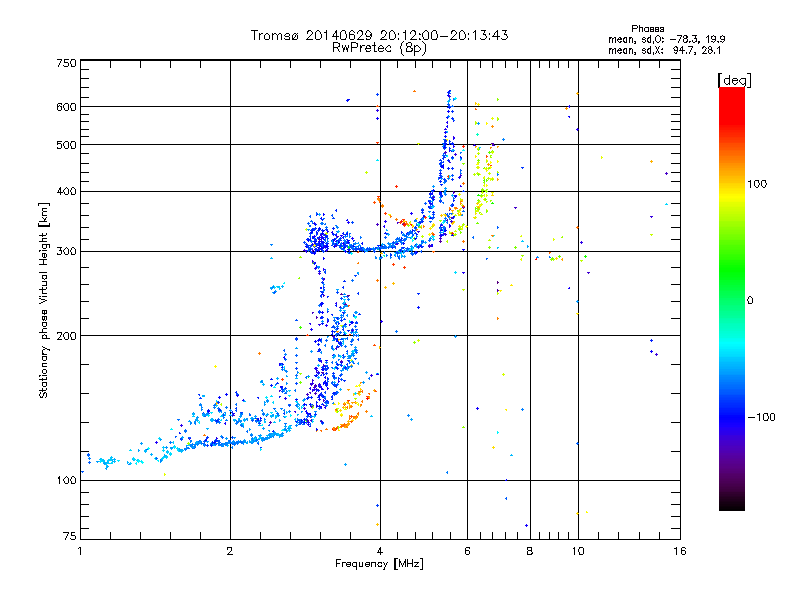Click the plot title 'Tromsø 20140629 20:12:00-20:13:43'

(379, 35)
